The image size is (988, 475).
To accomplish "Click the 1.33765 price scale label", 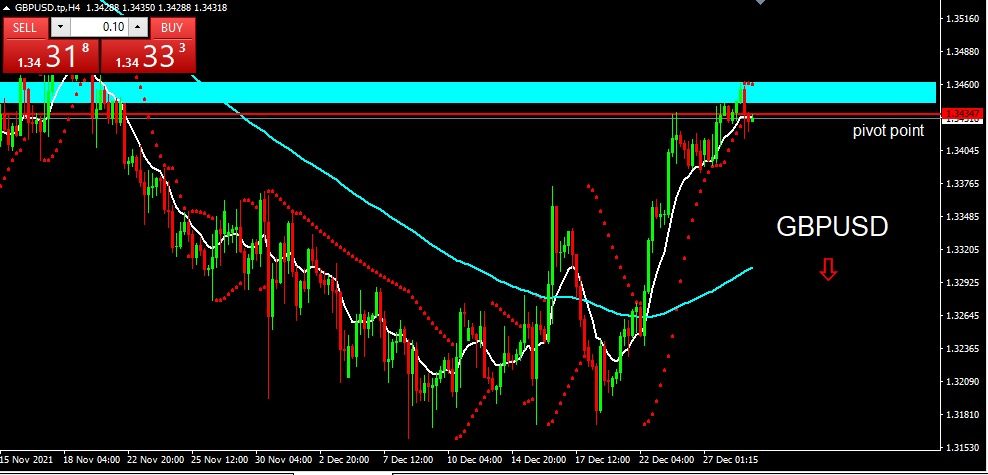I will click(962, 184).
